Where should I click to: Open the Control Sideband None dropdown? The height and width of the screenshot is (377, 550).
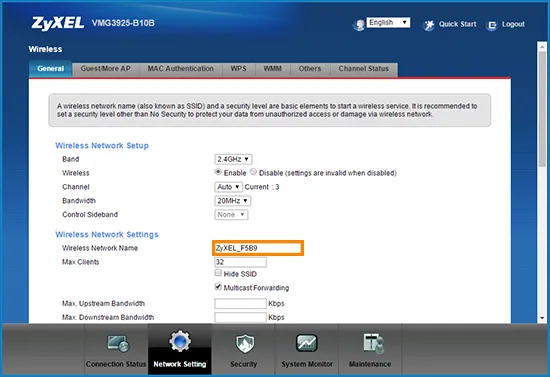tap(231, 215)
